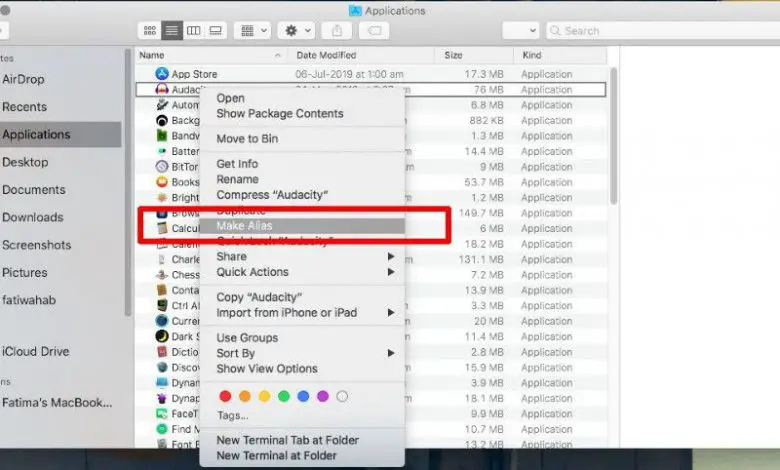The height and width of the screenshot is (470, 780).
Task: Sort by the Size column header
Action: click(474, 55)
